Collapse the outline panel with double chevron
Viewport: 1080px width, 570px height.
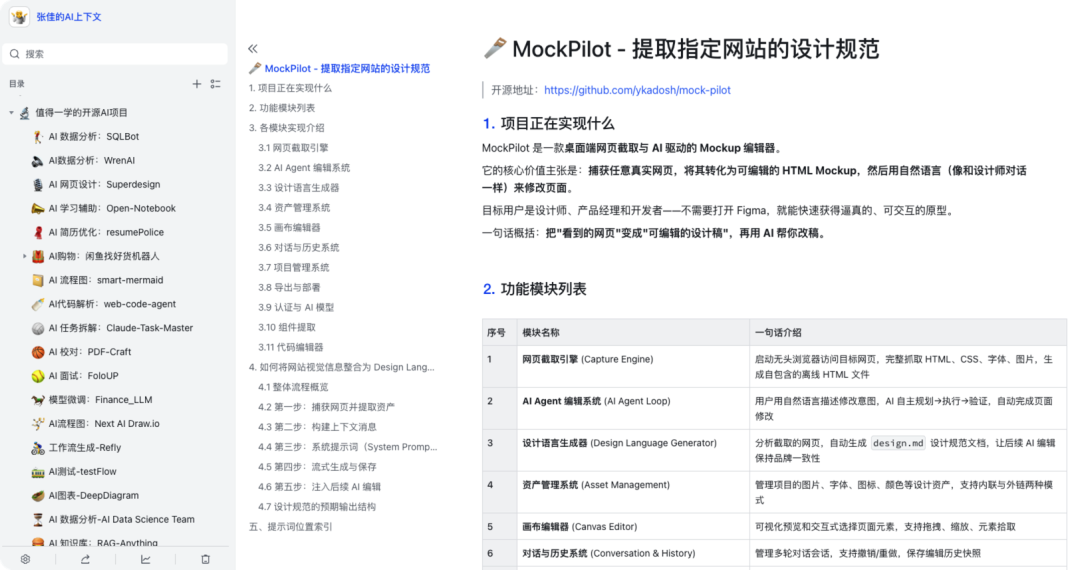pos(253,49)
